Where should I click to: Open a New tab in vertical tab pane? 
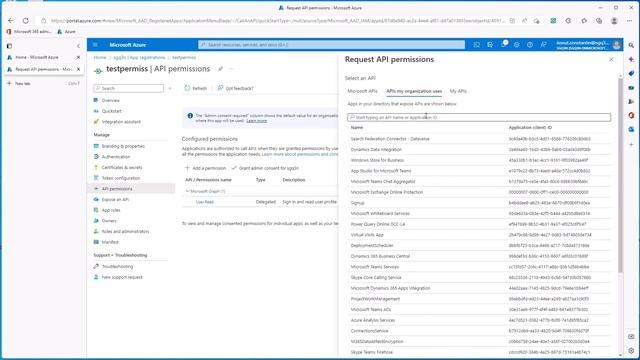click(22, 83)
